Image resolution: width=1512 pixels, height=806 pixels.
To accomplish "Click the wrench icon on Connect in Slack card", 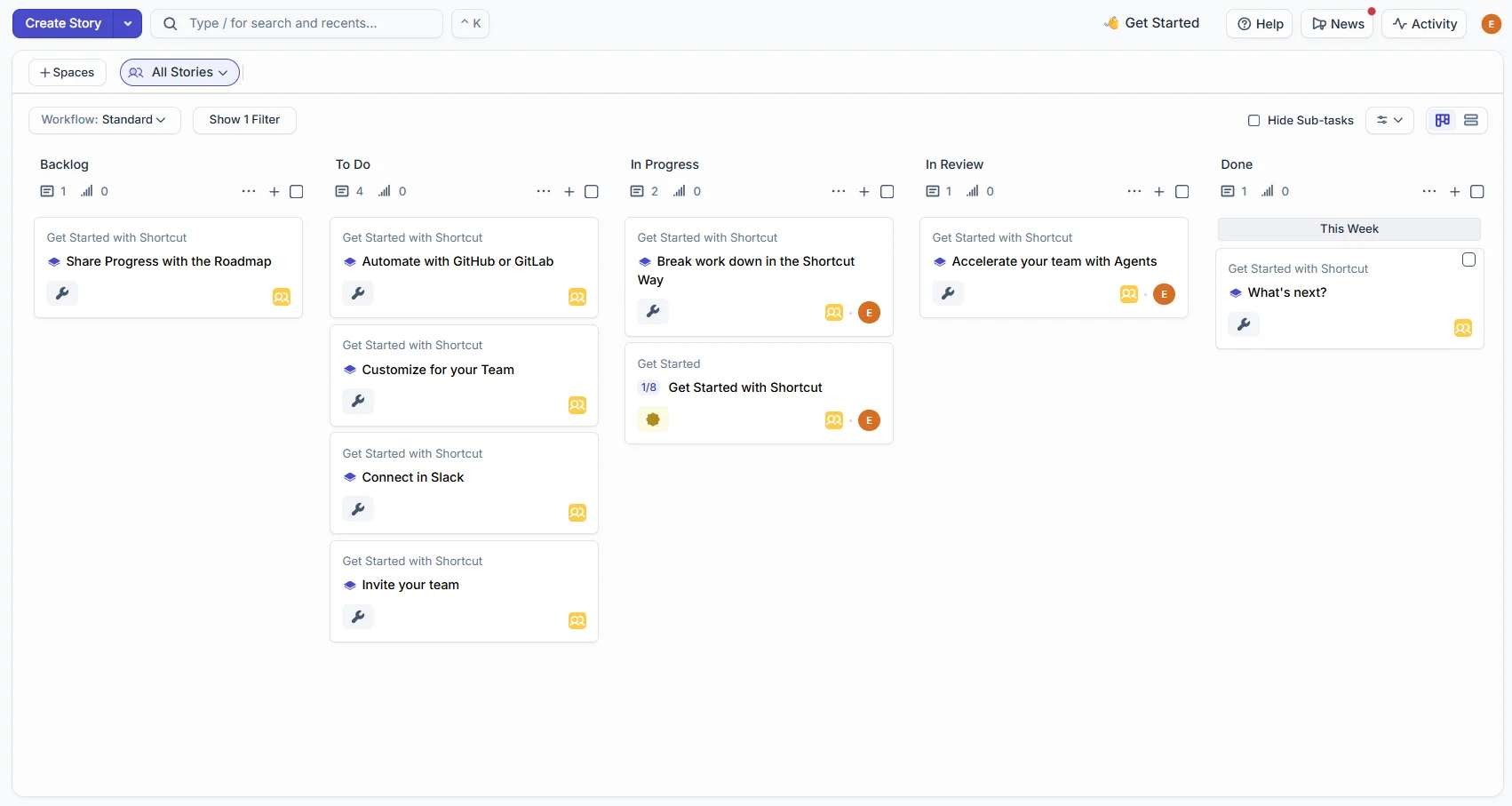I will click(x=358, y=509).
